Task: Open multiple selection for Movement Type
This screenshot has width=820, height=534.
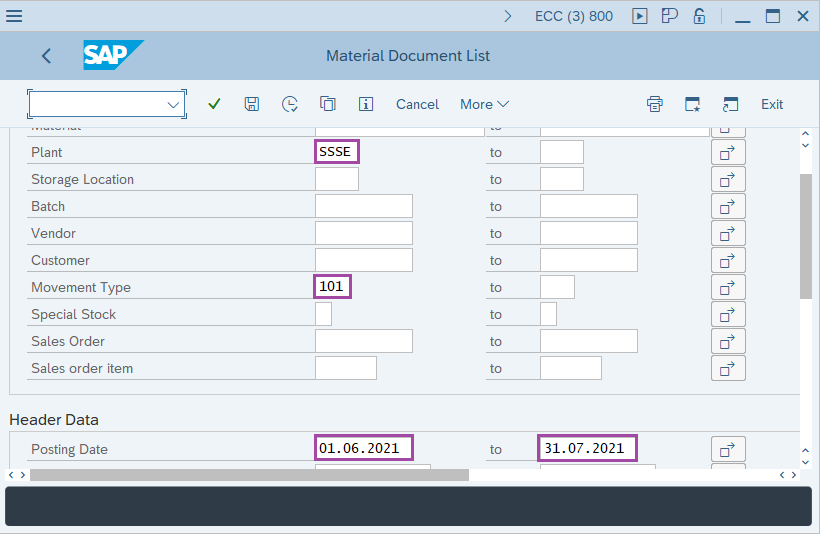Action: click(x=728, y=288)
